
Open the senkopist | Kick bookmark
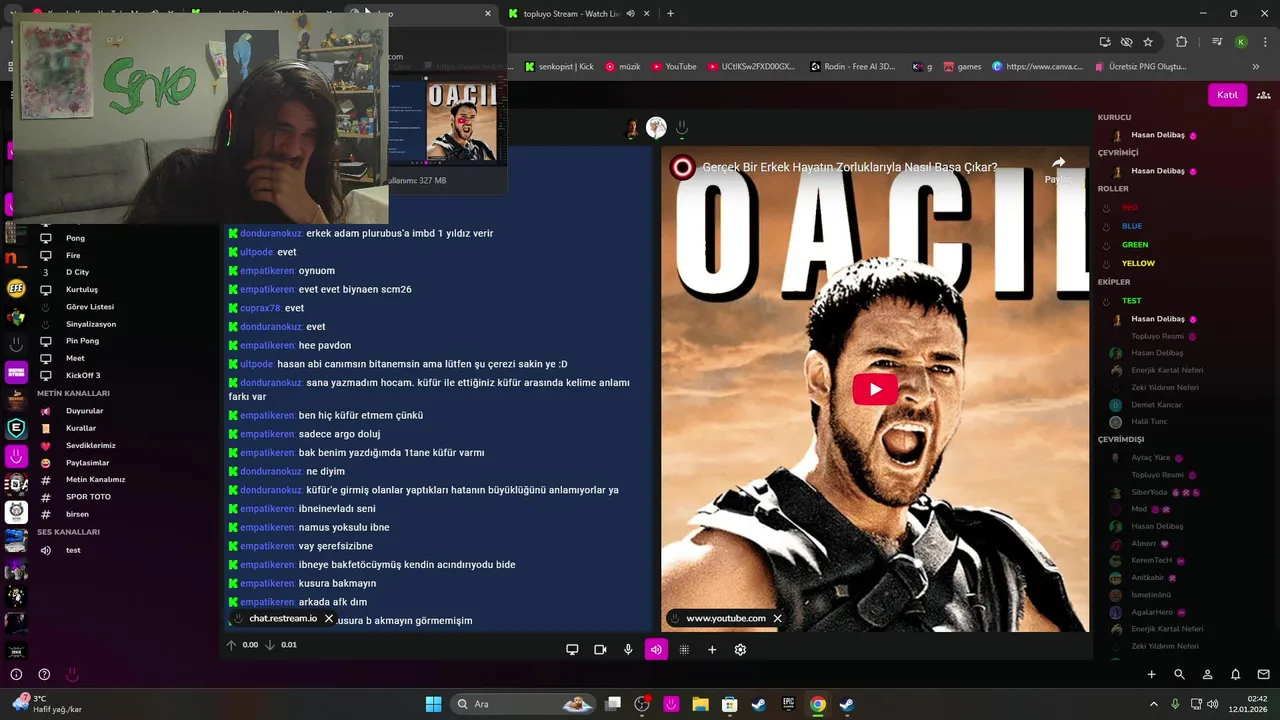coord(559,67)
